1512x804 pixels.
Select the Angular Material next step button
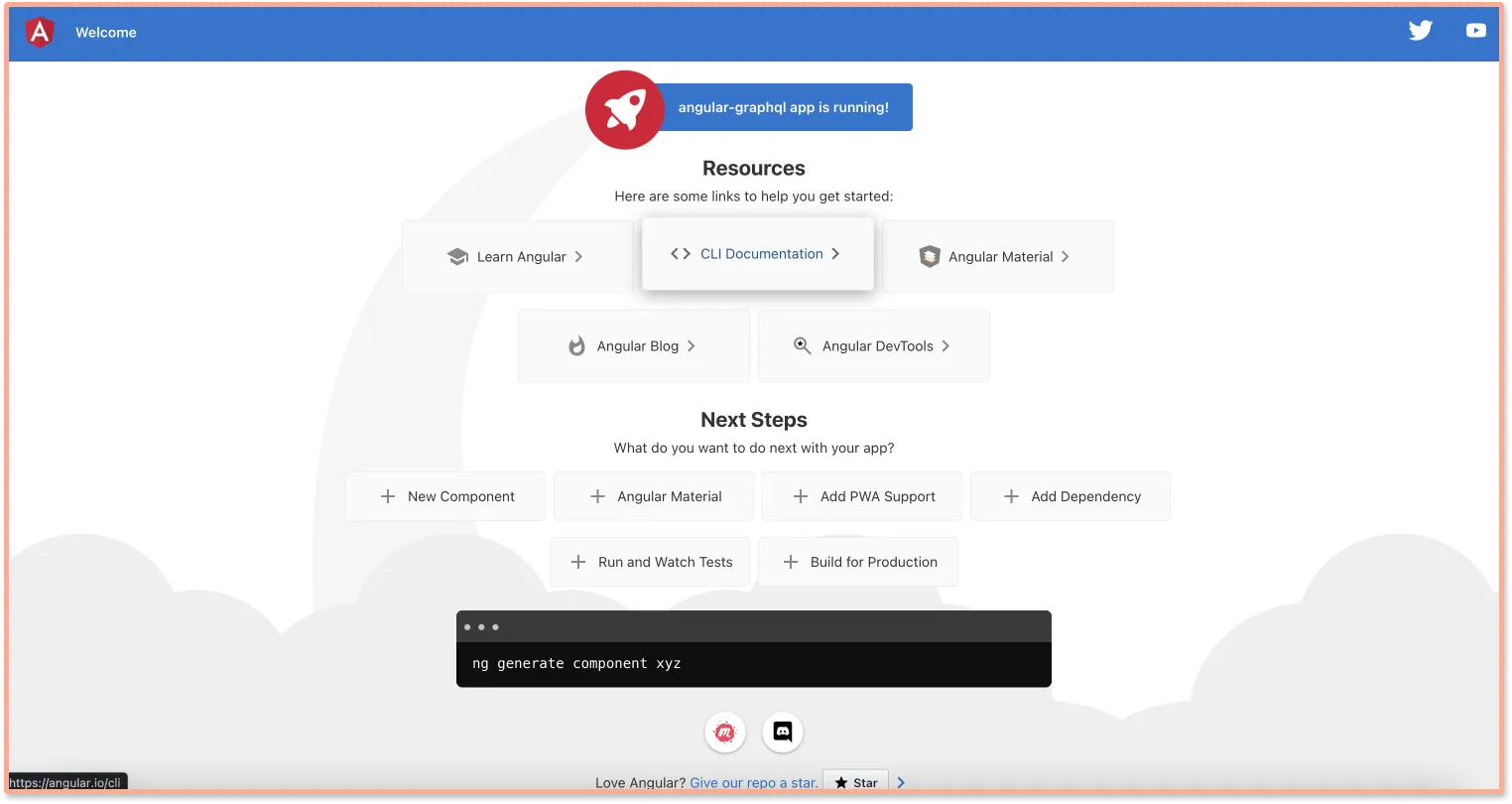tap(654, 496)
